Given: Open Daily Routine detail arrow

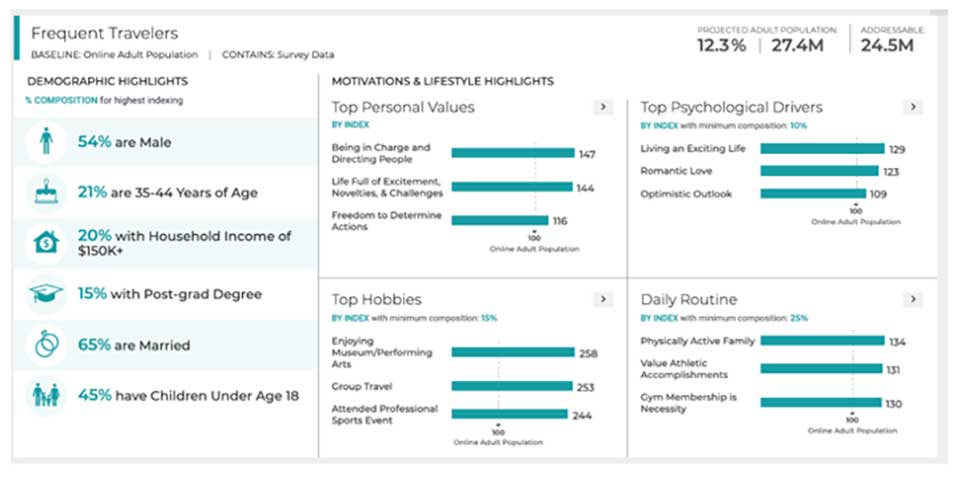Looking at the screenshot, I should click(913, 299).
